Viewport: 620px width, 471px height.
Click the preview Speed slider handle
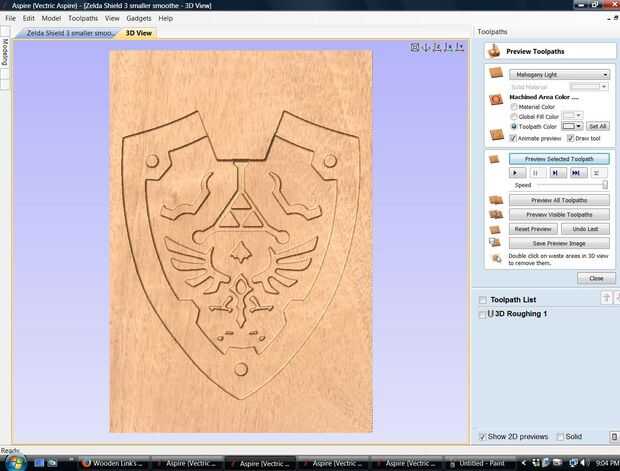click(x=605, y=185)
